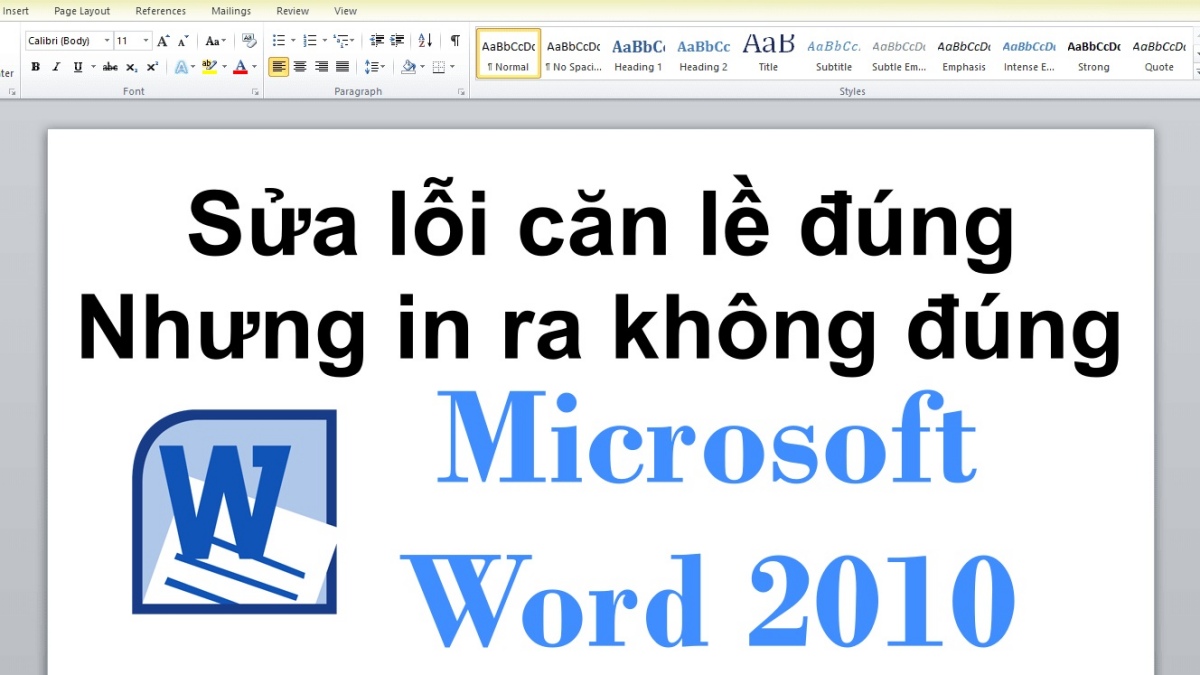Apply the No Spacing style
The height and width of the screenshot is (675, 1200).
[573, 54]
